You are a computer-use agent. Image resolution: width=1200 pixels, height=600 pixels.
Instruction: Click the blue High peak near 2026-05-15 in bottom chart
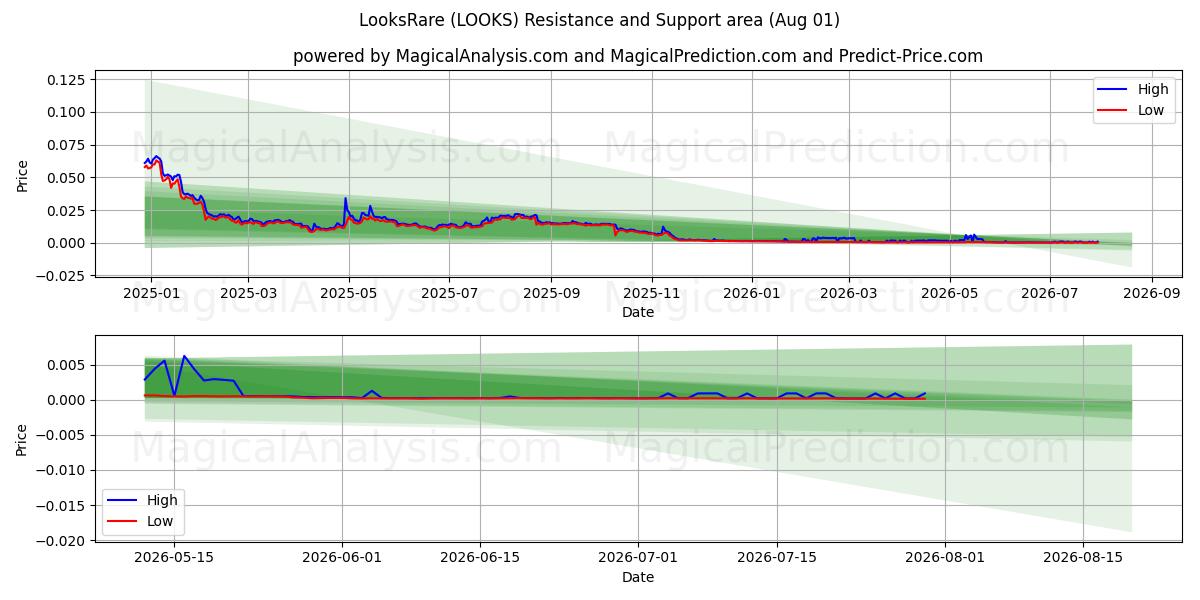click(x=184, y=356)
